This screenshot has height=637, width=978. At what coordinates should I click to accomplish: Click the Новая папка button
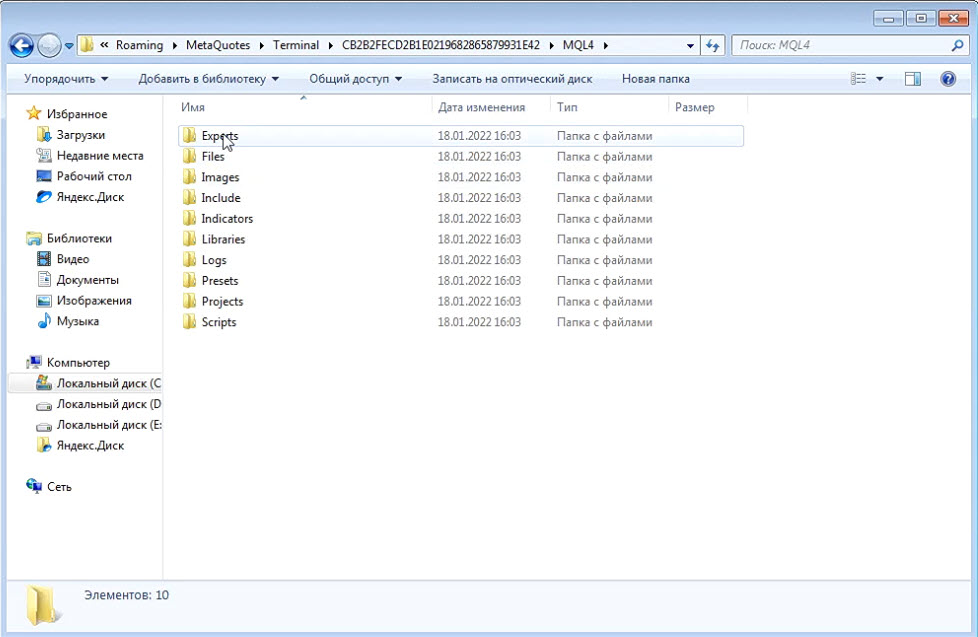click(655, 79)
